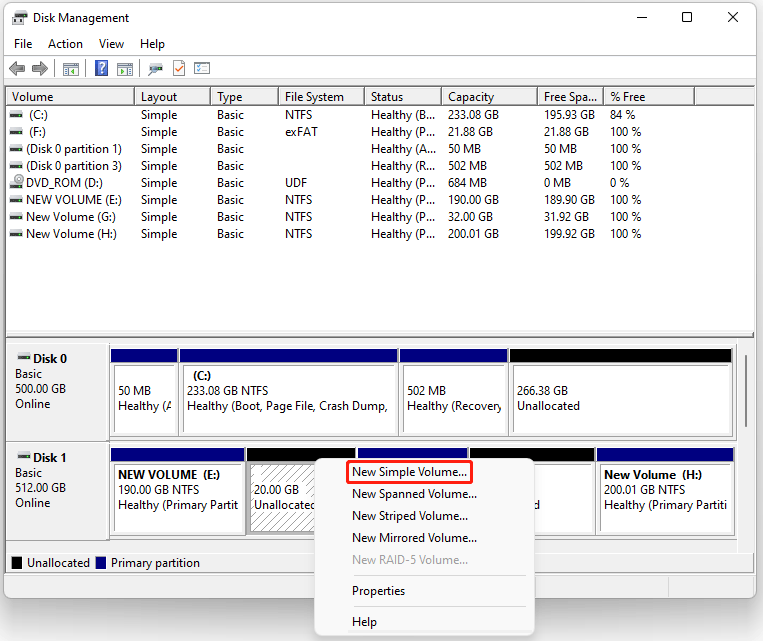The height and width of the screenshot is (641, 763).
Task: Click the 199.92 GB free space cell
Action: click(569, 234)
